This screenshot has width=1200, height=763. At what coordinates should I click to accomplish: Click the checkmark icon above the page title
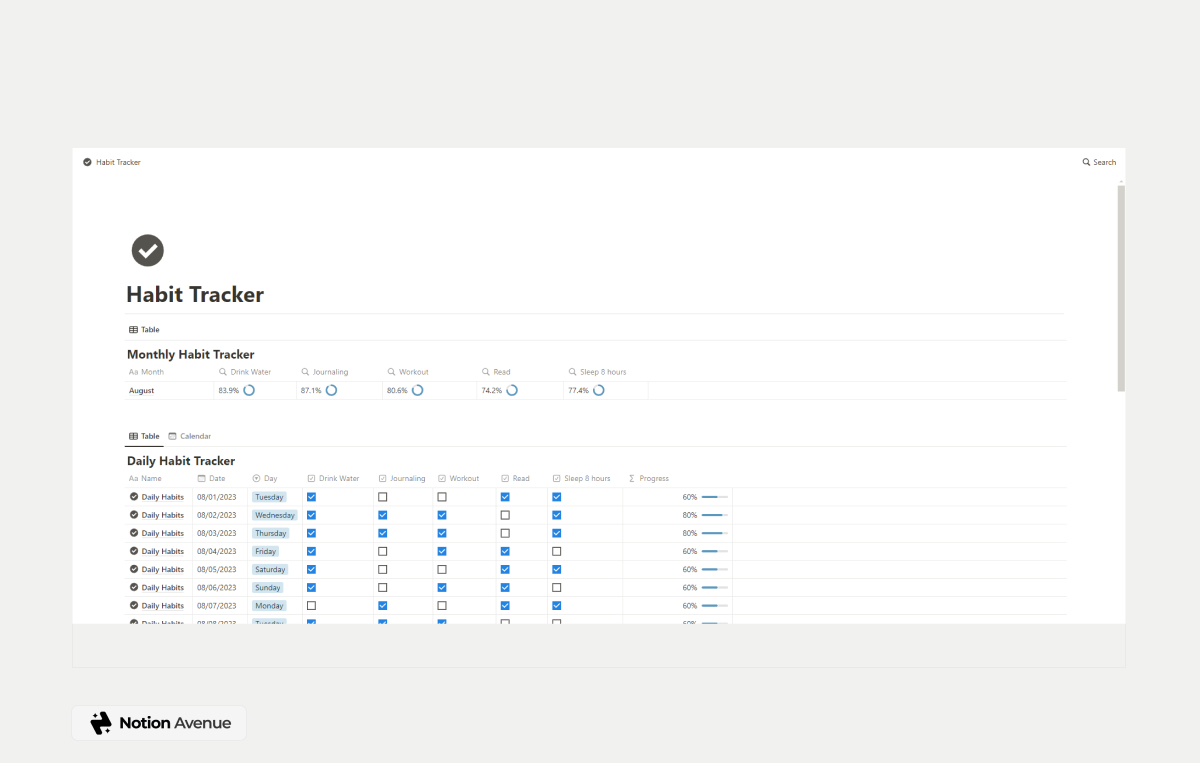[147, 250]
